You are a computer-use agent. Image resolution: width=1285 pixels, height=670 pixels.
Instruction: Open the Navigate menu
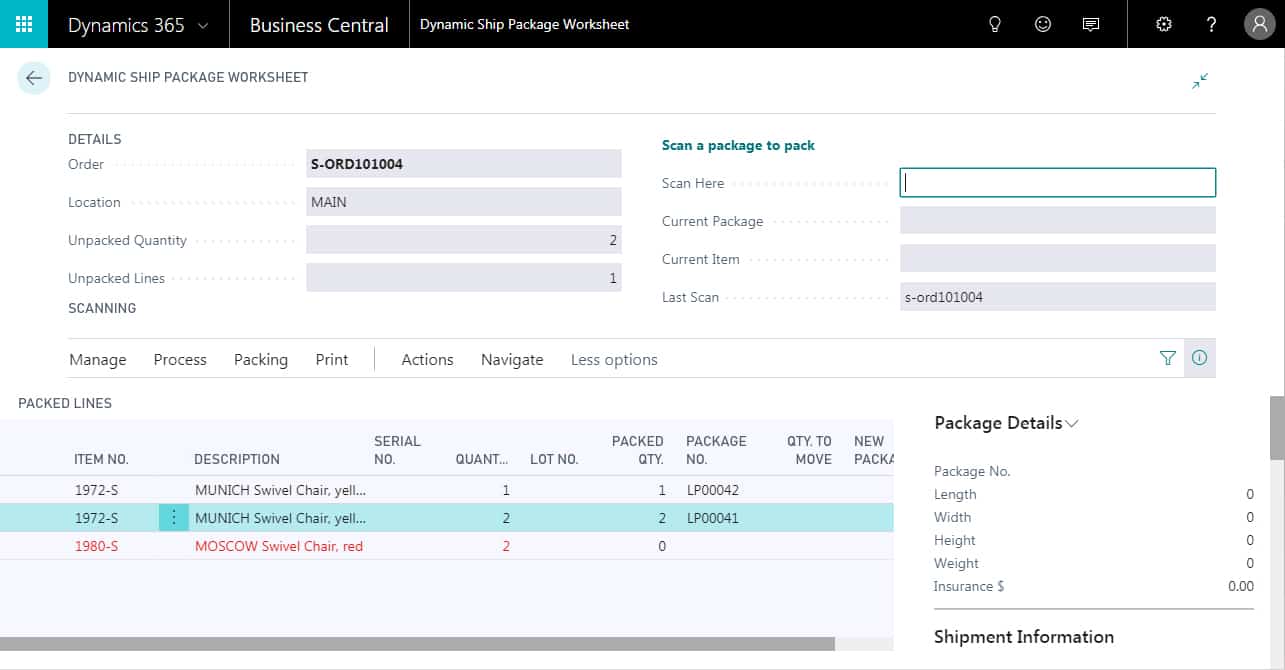511,359
